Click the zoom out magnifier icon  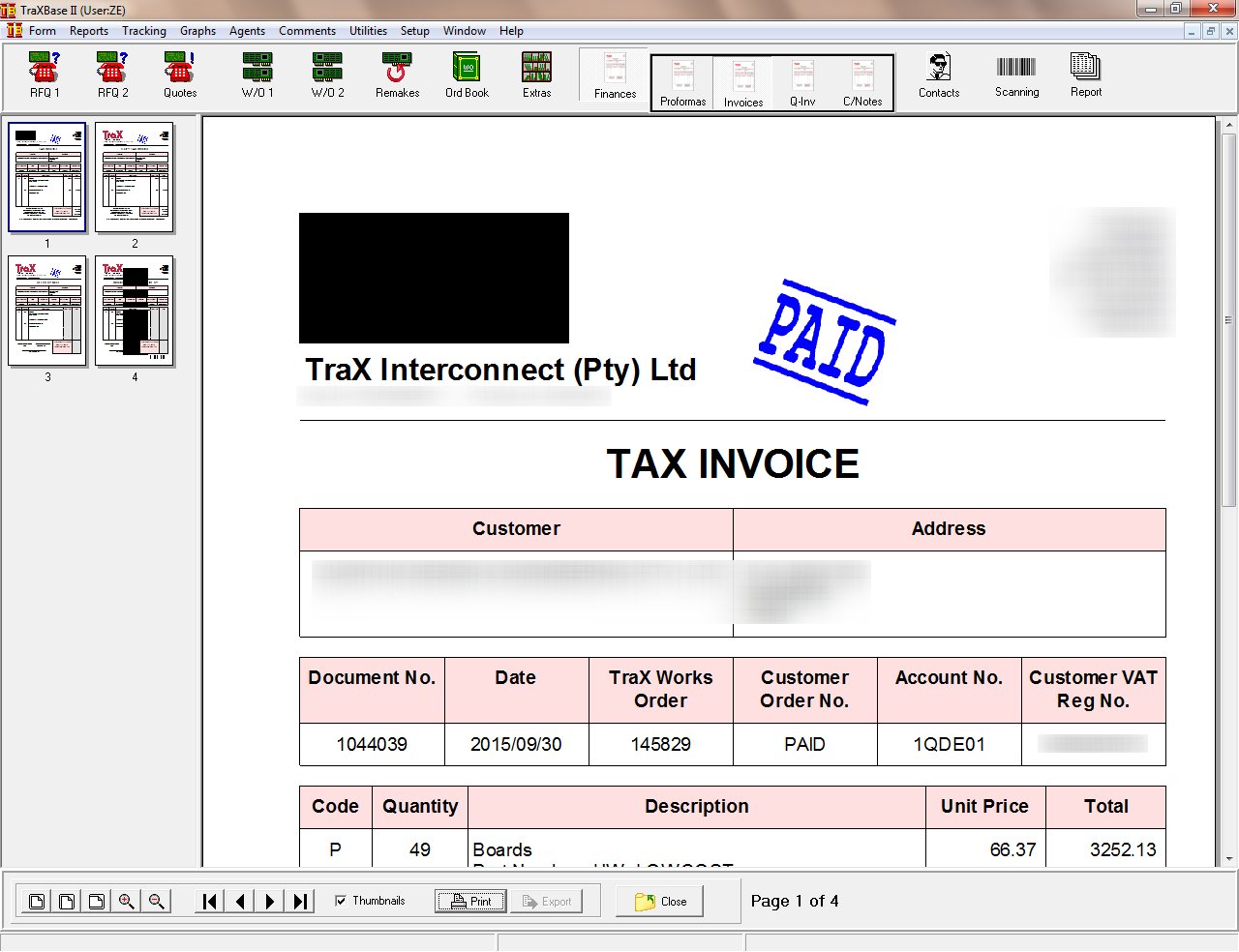tap(156, 902)
